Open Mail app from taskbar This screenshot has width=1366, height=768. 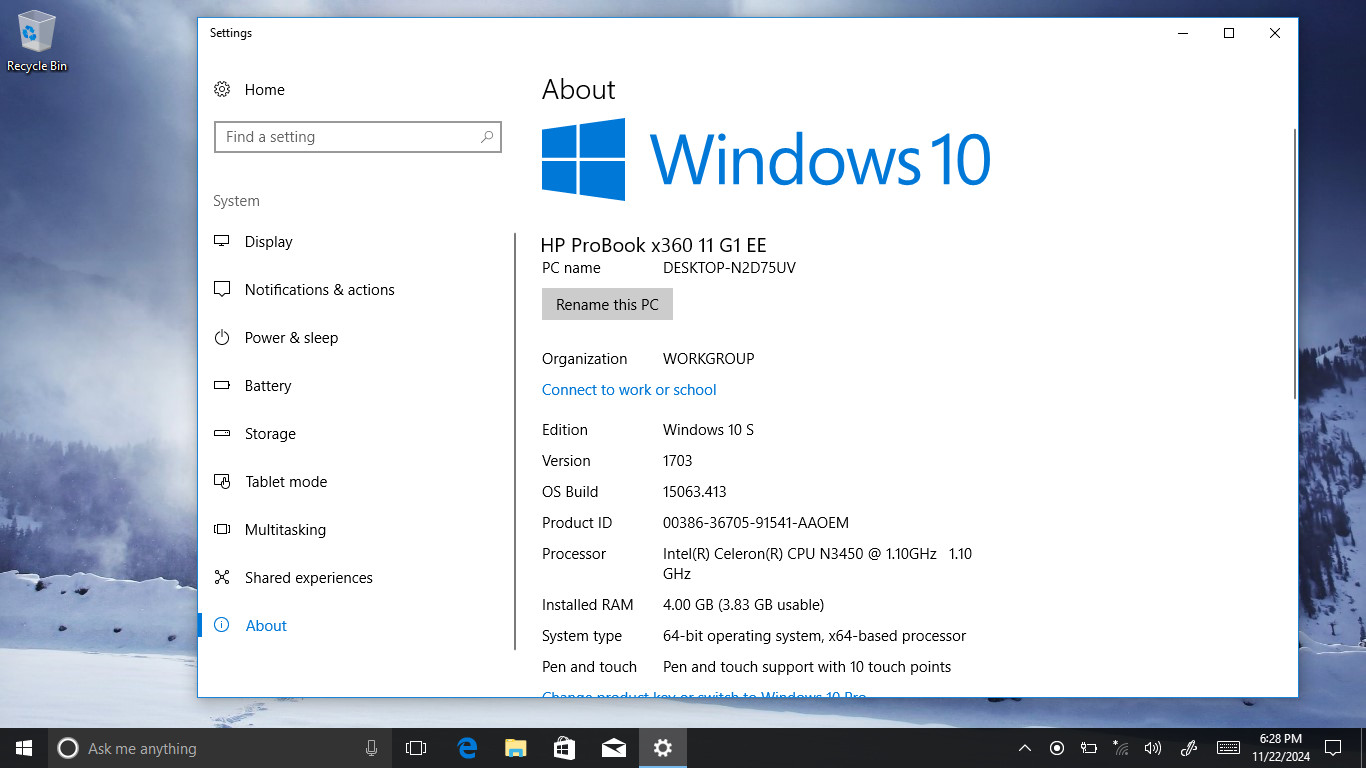[613, 748]
